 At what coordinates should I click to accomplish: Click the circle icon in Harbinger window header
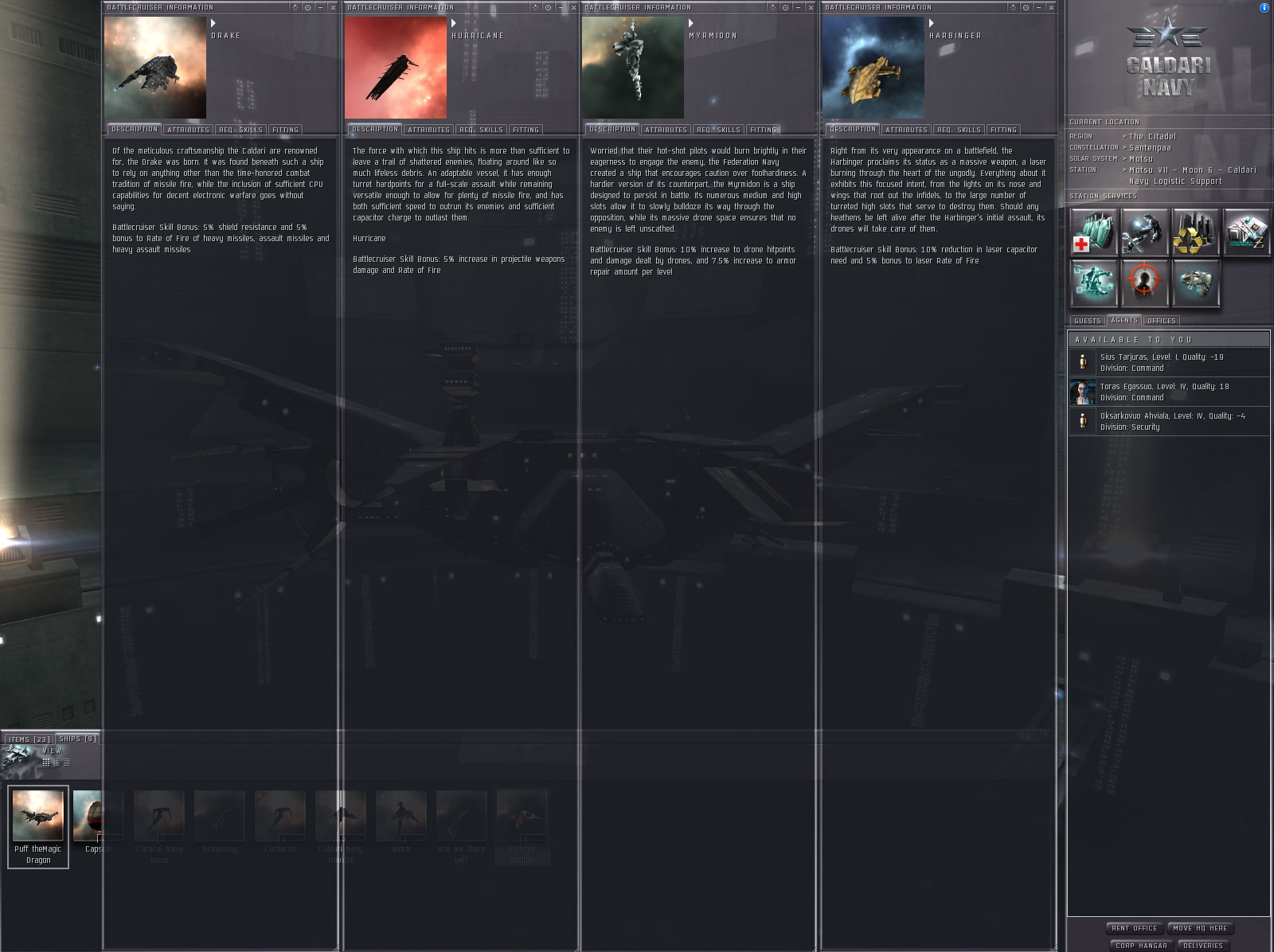tap(1026, 7)
